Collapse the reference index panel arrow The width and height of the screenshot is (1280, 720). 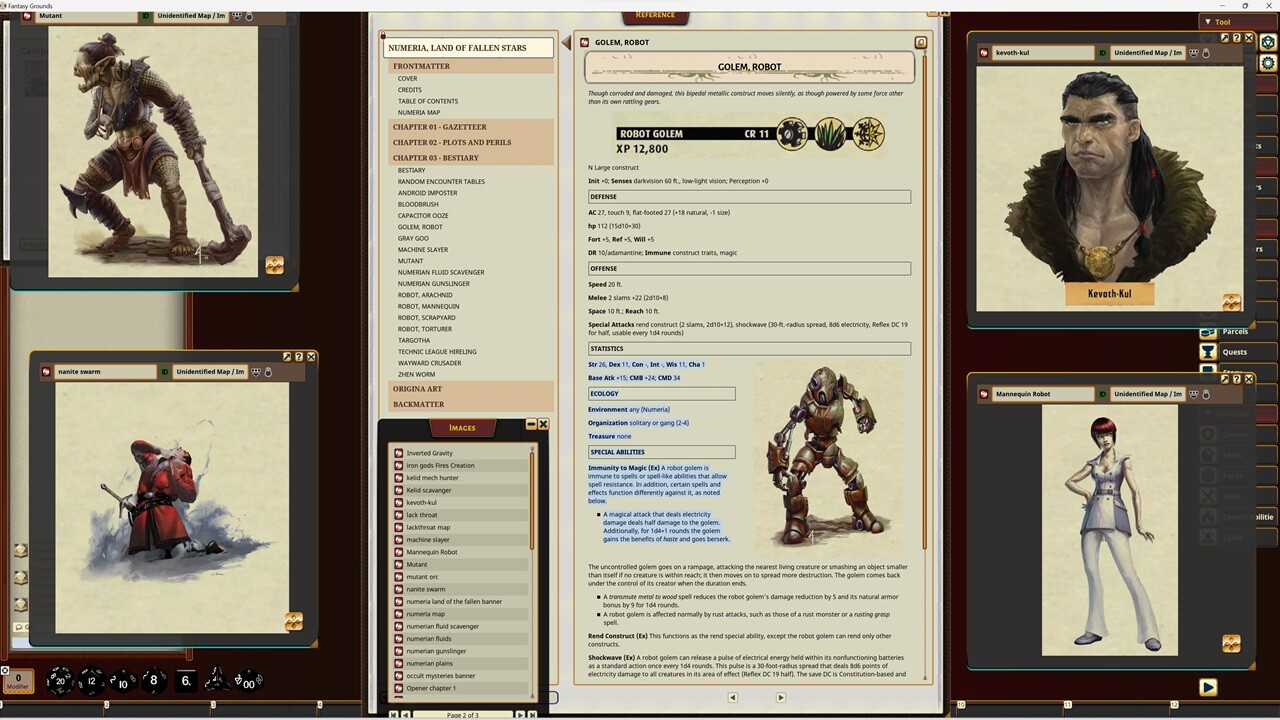566,43
